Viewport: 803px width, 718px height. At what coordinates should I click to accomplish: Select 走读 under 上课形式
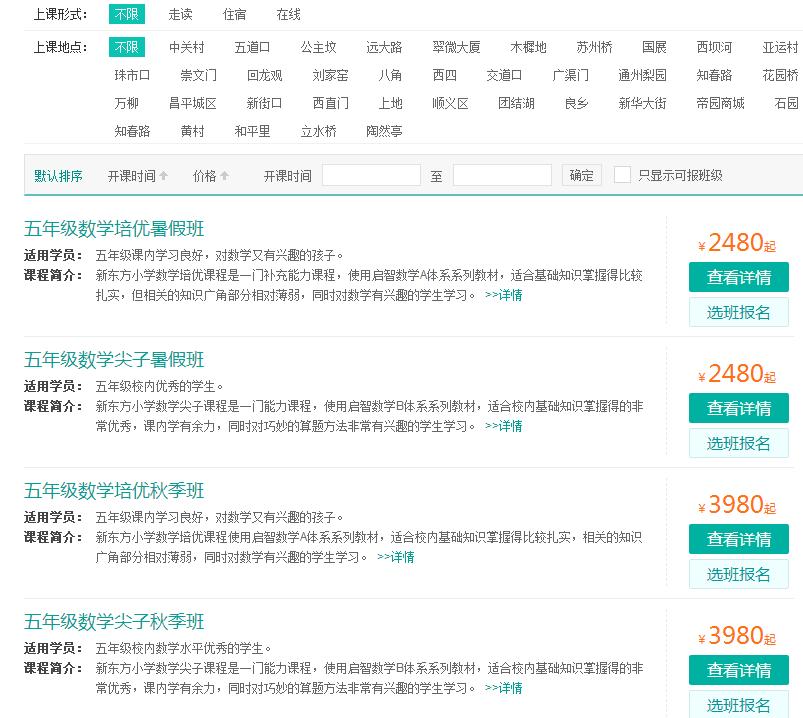pyautogui.click(x=181, y=15)
